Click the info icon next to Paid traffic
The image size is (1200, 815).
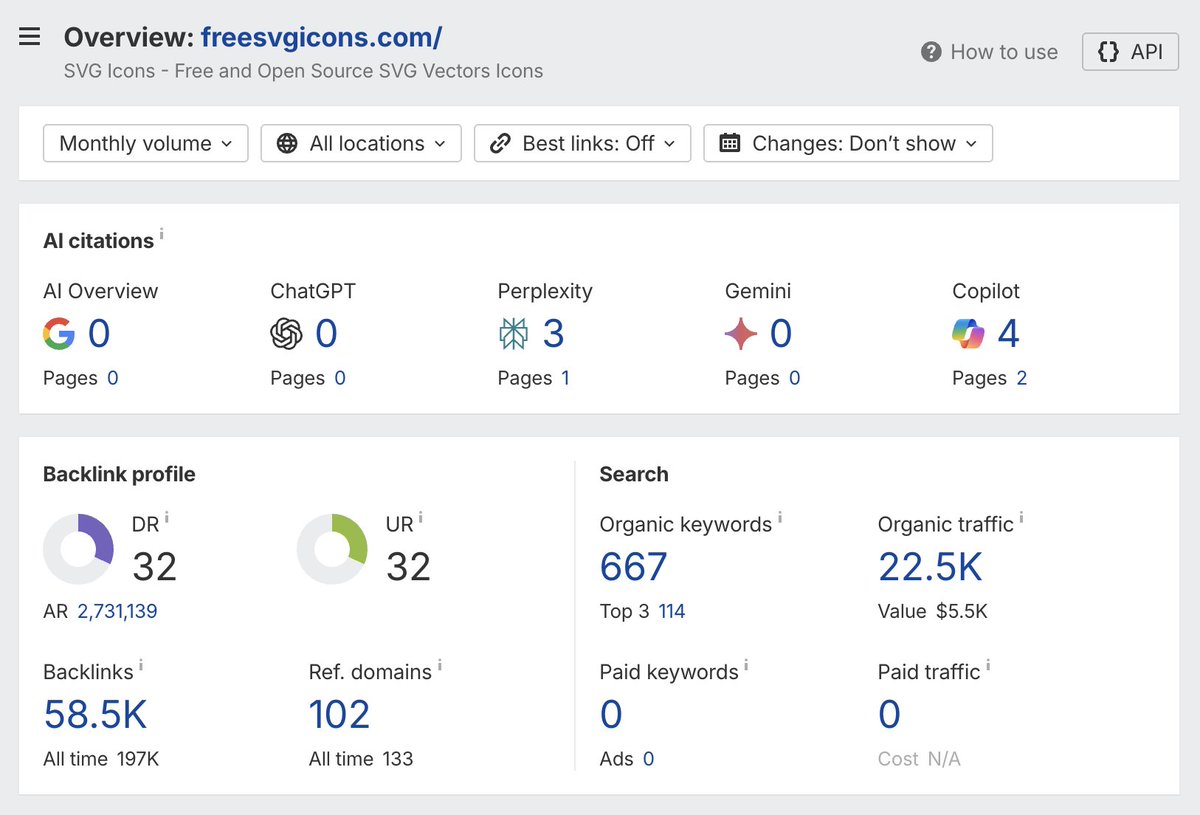(x=988, y=666)
